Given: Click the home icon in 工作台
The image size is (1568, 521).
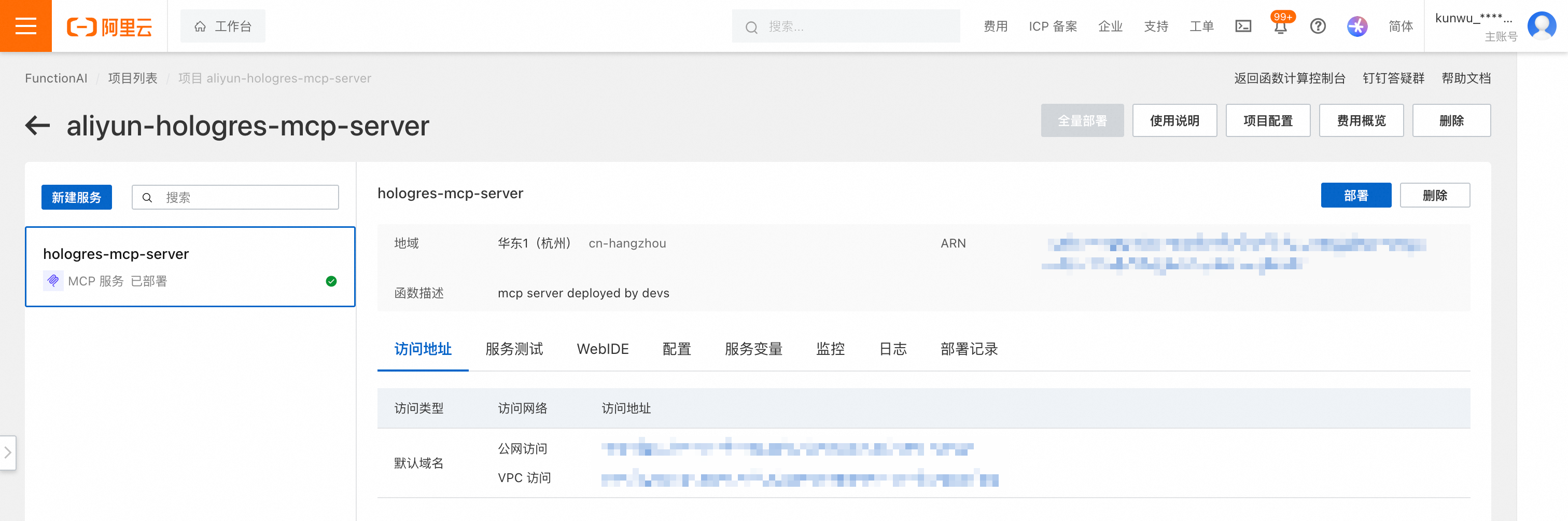Looking at the screenshot, I should (x=200, y=26).
